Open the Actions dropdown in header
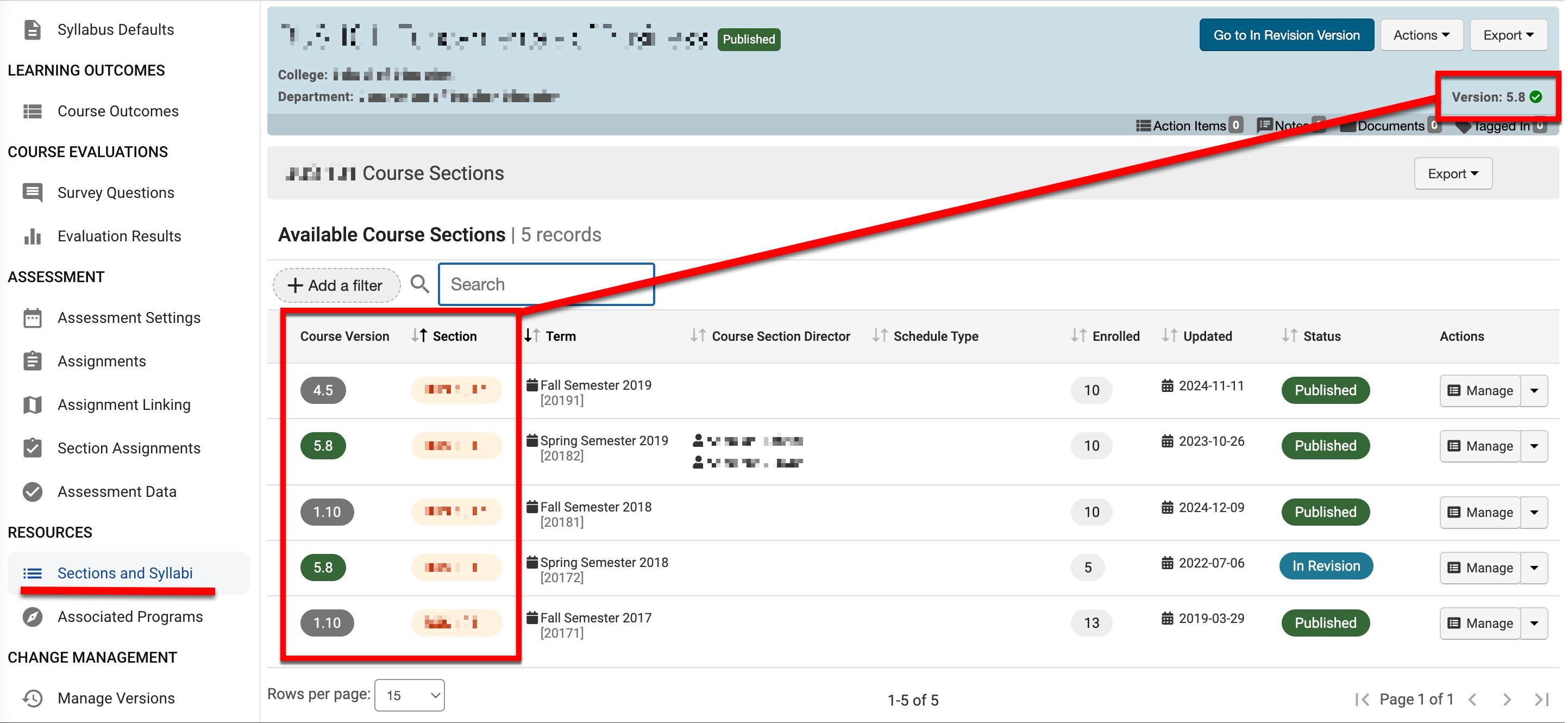This screenshot has height=723, width=1568. (1421, 35)
